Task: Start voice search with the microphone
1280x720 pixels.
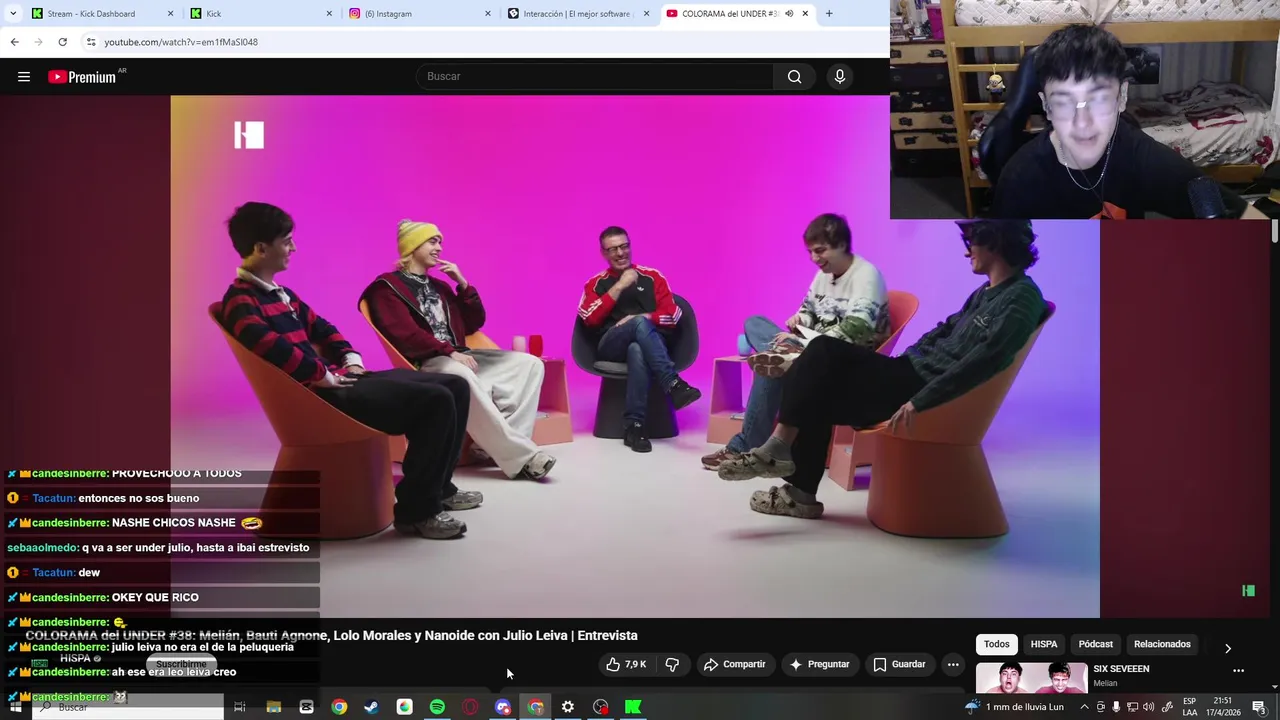Action: (x=840, y=77)
